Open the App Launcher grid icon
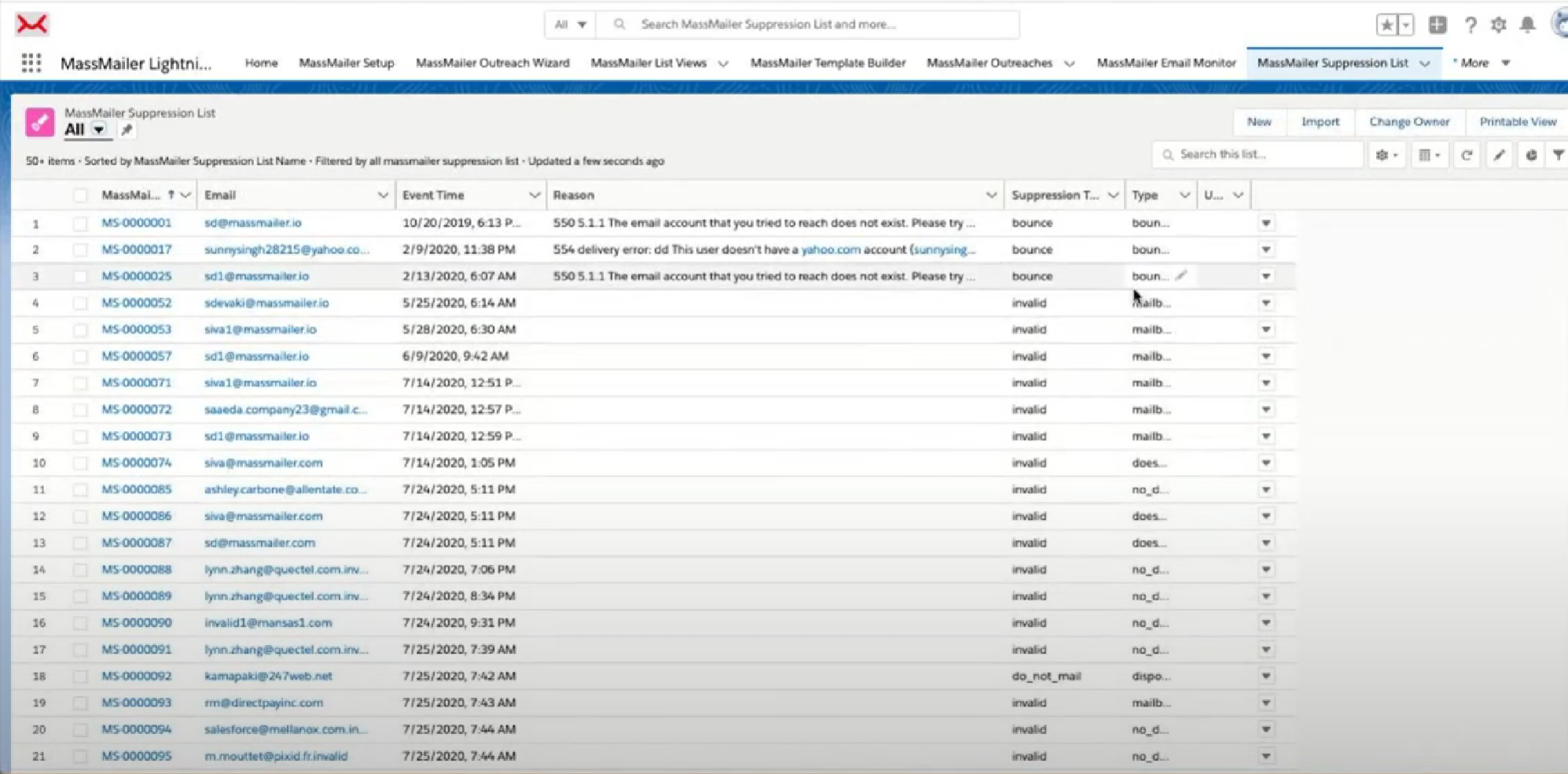Image resolution: width=1568 pixels, height=774 pixels. point(31,63)
